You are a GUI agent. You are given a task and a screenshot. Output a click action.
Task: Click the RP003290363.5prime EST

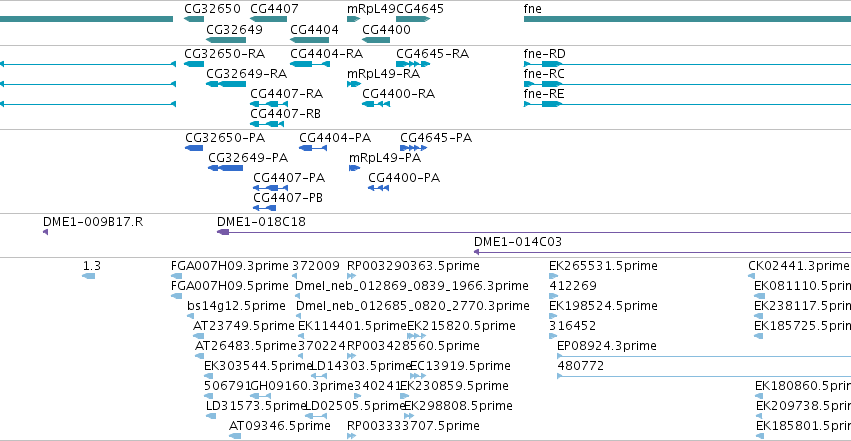[352, 276]
